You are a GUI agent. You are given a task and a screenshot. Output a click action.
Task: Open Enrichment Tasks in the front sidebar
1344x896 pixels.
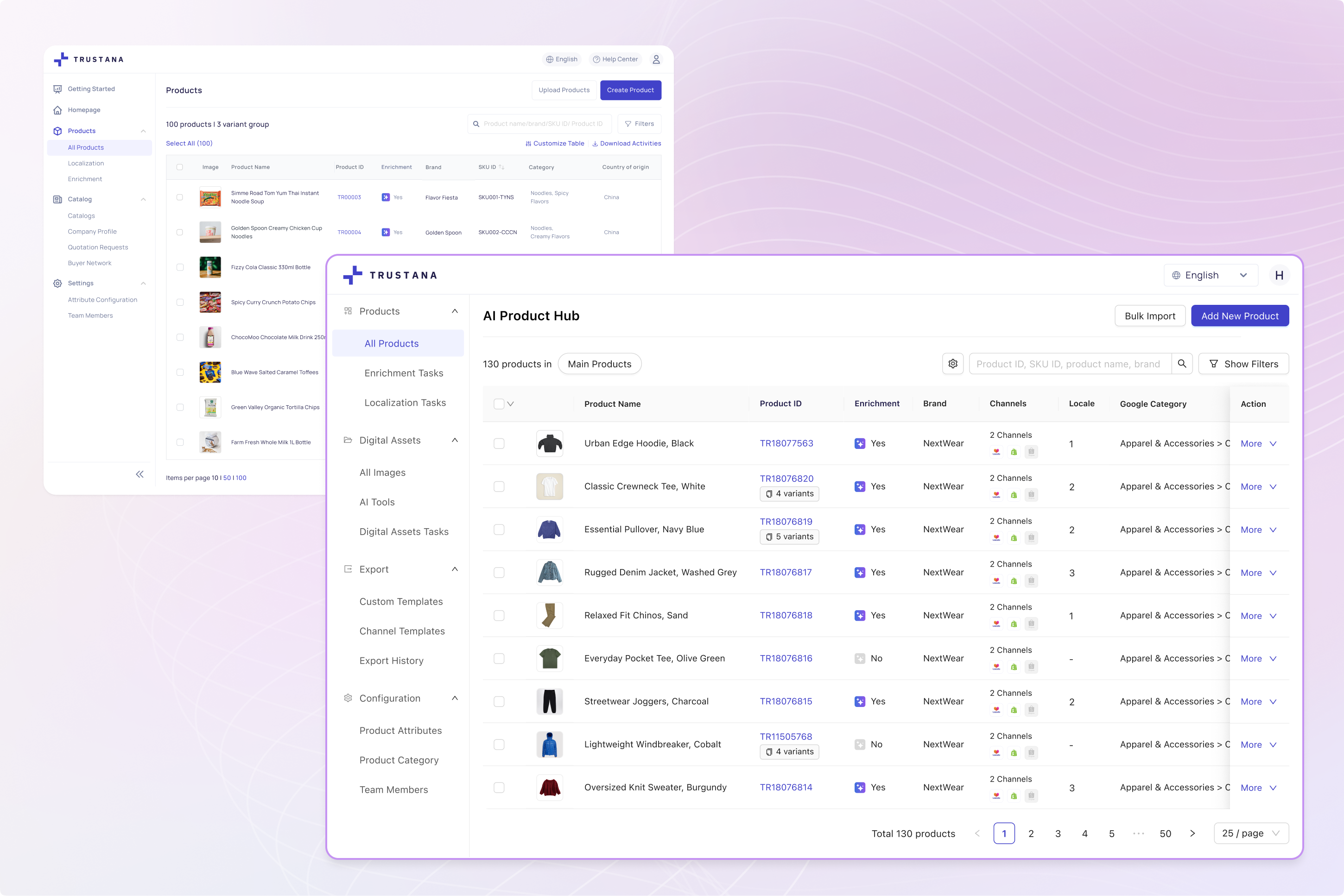click(404, 373)
